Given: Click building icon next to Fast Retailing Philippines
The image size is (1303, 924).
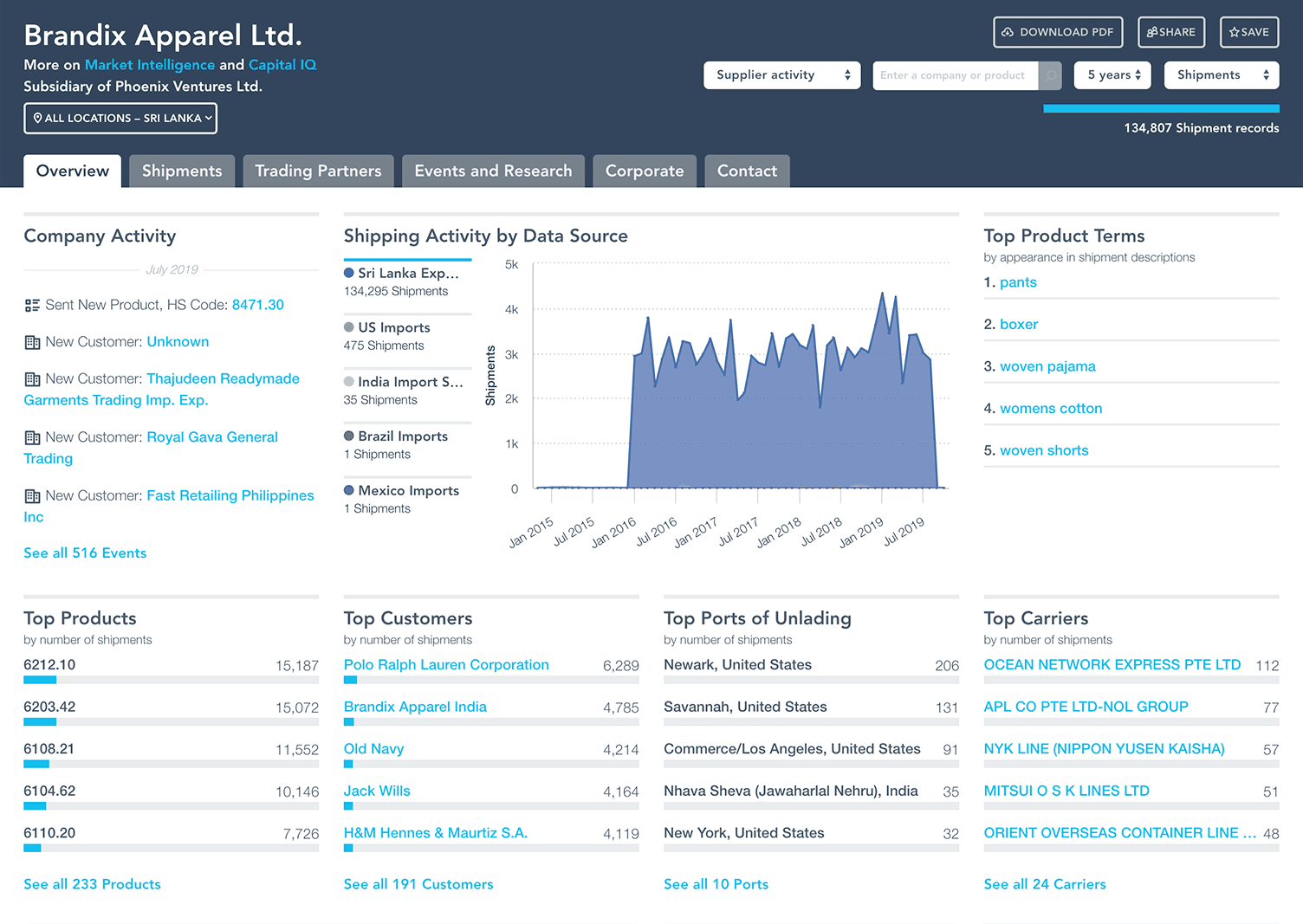Looking at the screenshot, I should click(32, 496).
